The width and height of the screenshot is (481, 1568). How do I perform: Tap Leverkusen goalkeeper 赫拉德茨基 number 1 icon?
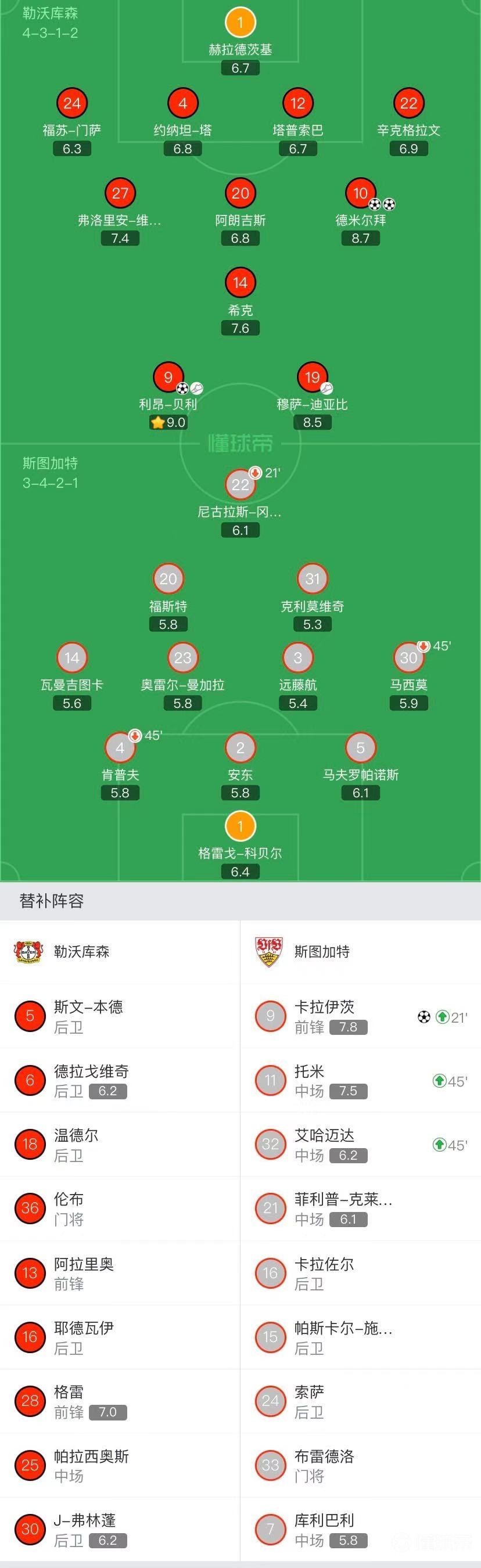point(240,23)
